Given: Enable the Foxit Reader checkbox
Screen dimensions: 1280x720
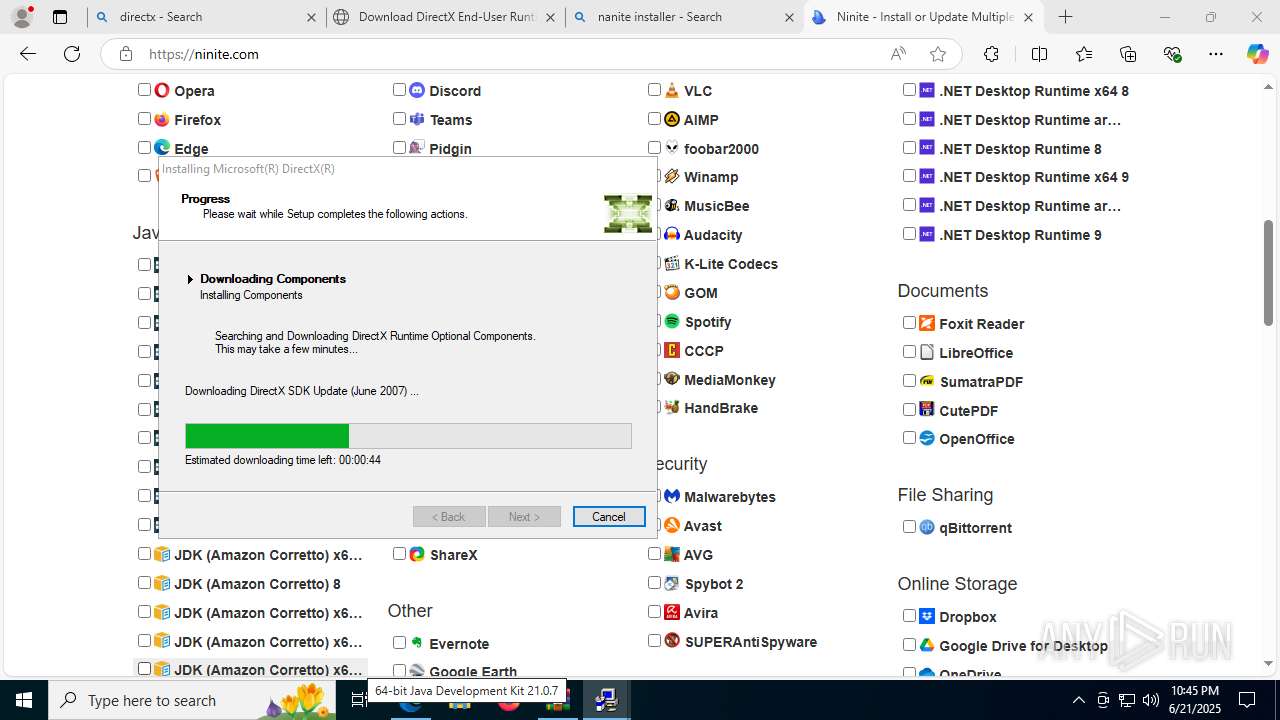Looking at the screenshot, I should [x=909, y=322].
